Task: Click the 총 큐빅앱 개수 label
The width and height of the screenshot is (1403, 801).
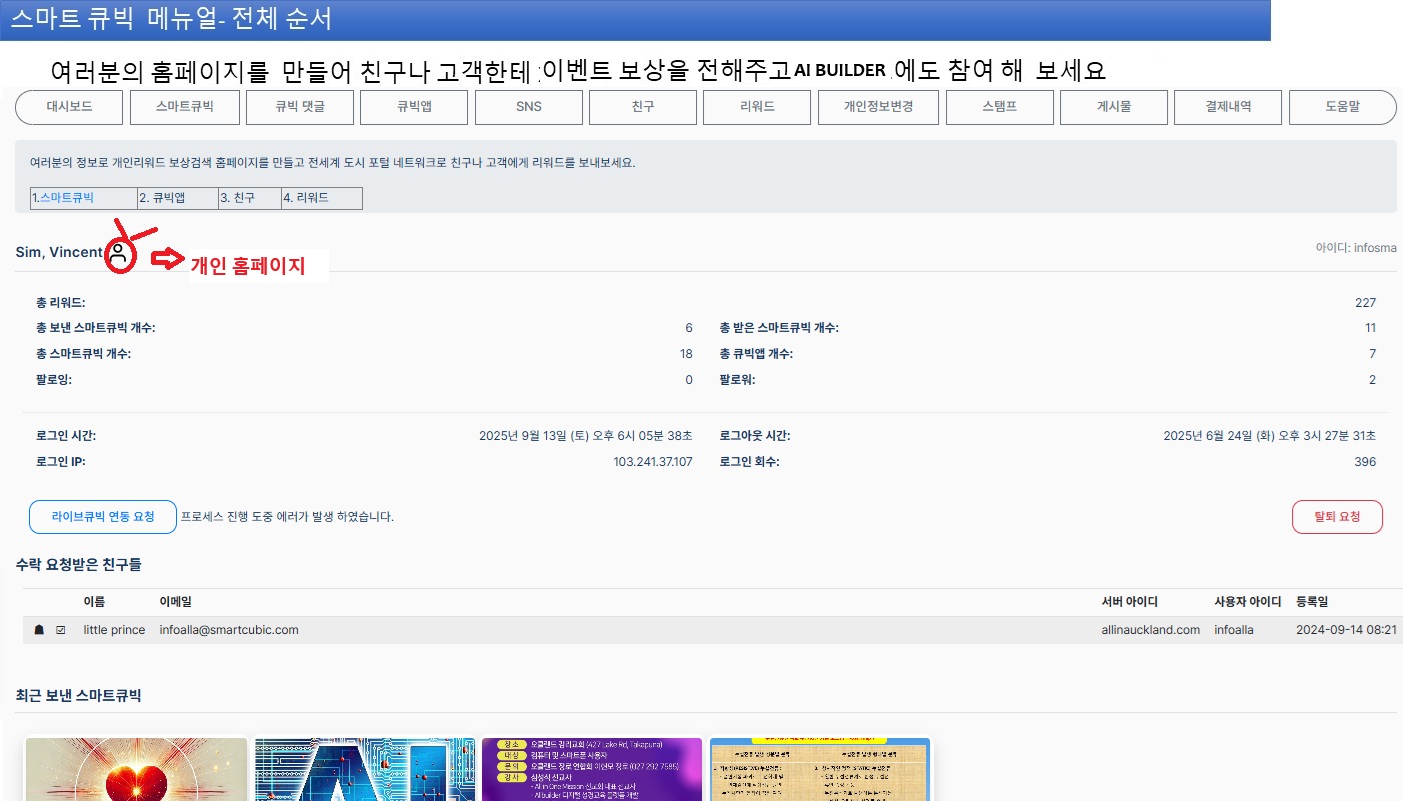Action: tap(756, 354)
